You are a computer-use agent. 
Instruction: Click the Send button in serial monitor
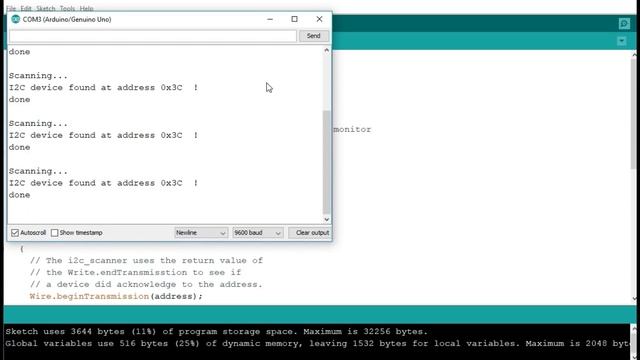313,36
